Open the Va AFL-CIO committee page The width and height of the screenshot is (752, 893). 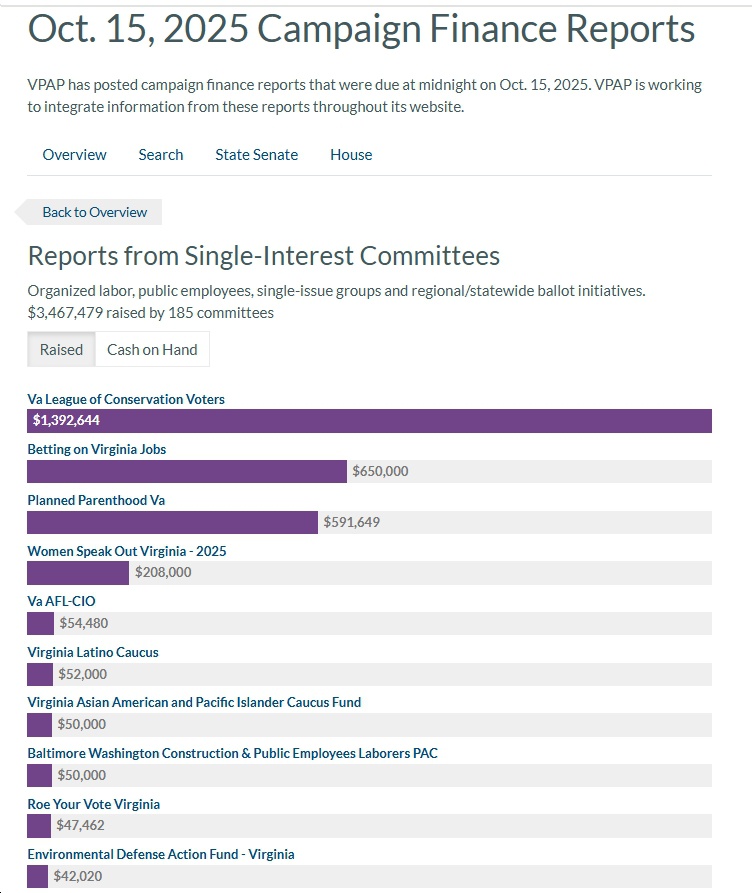[61, 601]
